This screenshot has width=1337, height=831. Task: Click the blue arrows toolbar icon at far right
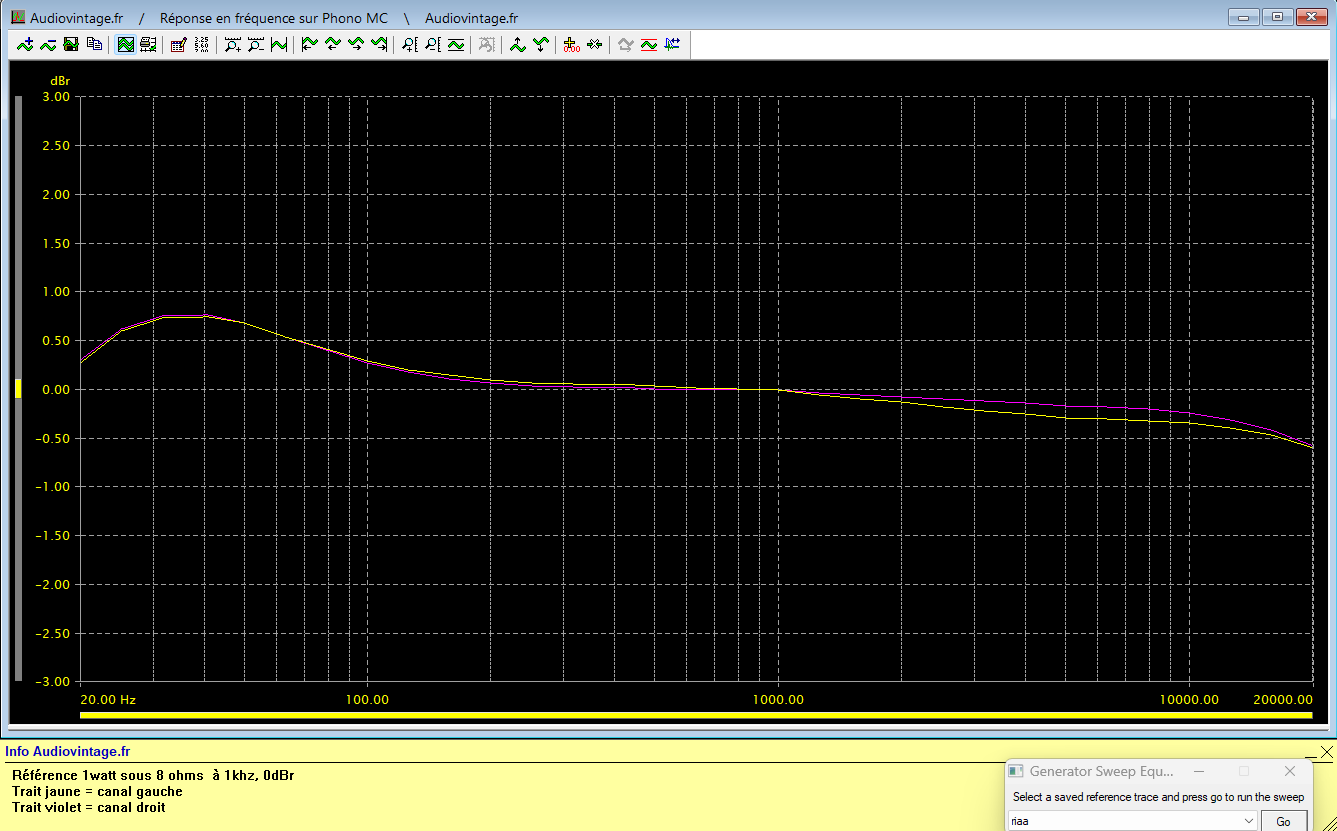click(672, 44)
